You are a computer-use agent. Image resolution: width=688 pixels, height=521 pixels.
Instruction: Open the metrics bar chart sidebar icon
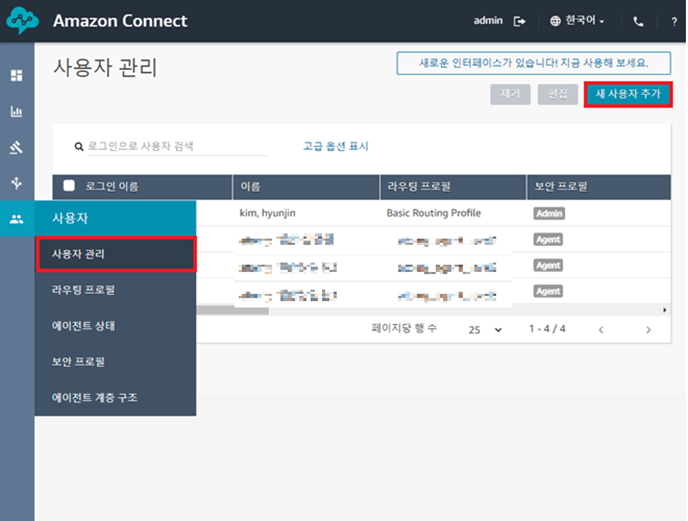(17, 111)
